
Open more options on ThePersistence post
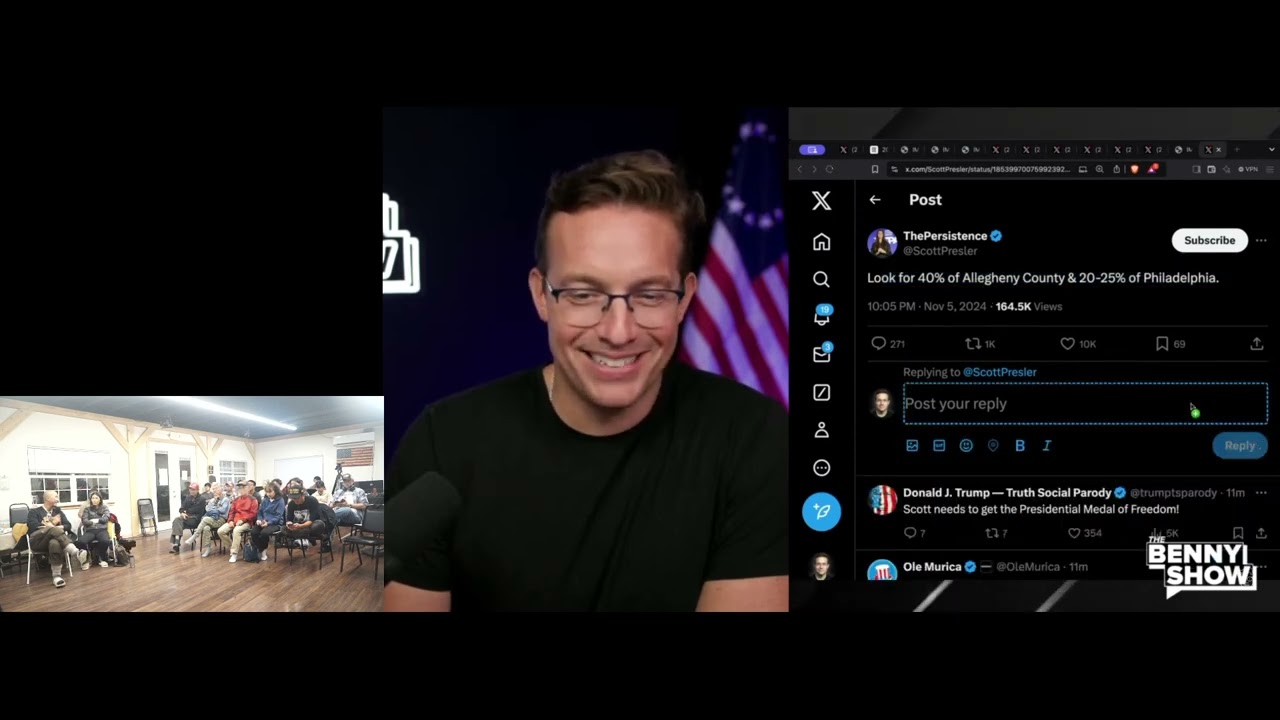[x=1261, y=240]
